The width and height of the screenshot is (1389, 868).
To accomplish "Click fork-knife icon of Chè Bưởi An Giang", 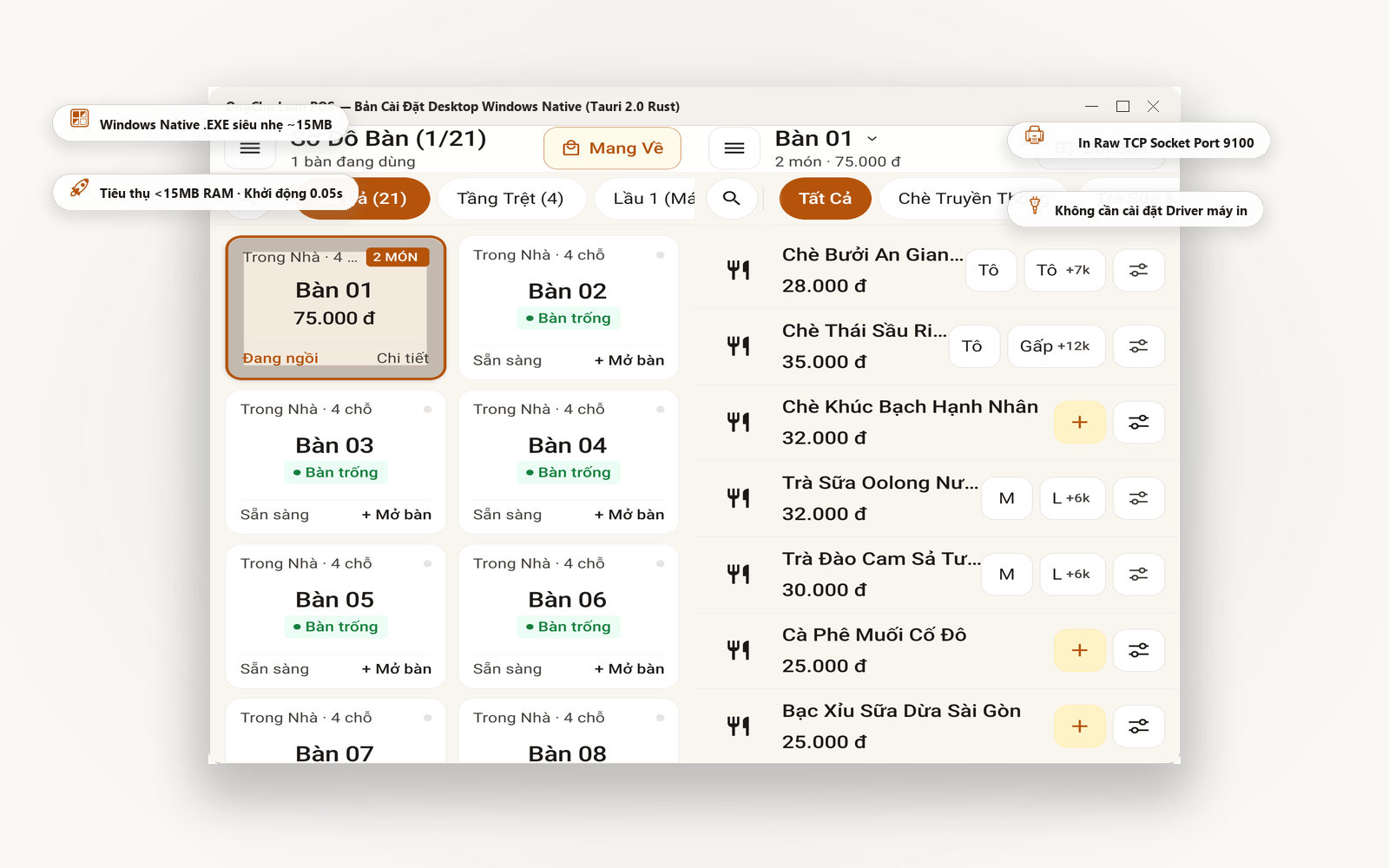I will (739, 270).
